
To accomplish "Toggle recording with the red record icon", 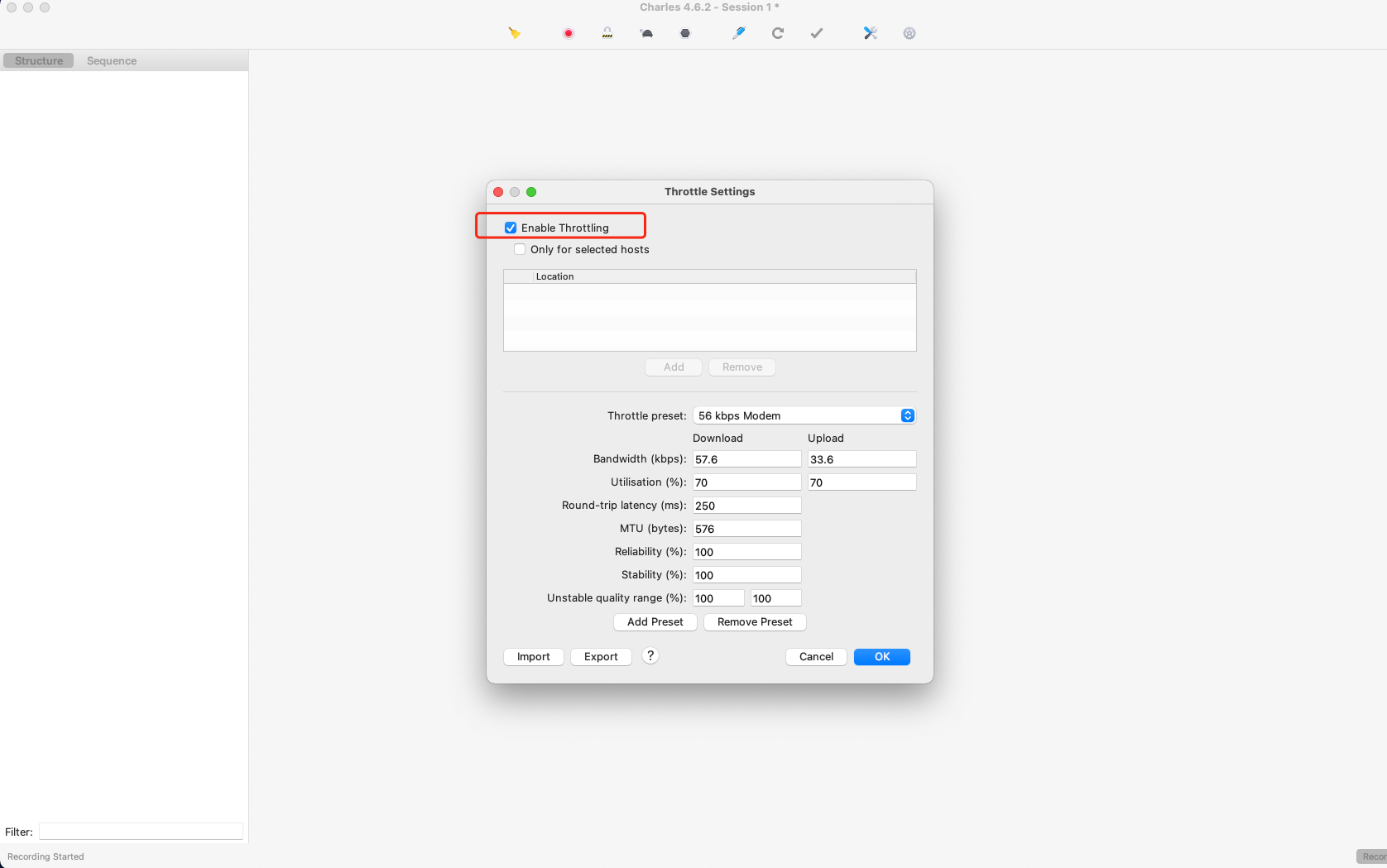I will point(569,33).
